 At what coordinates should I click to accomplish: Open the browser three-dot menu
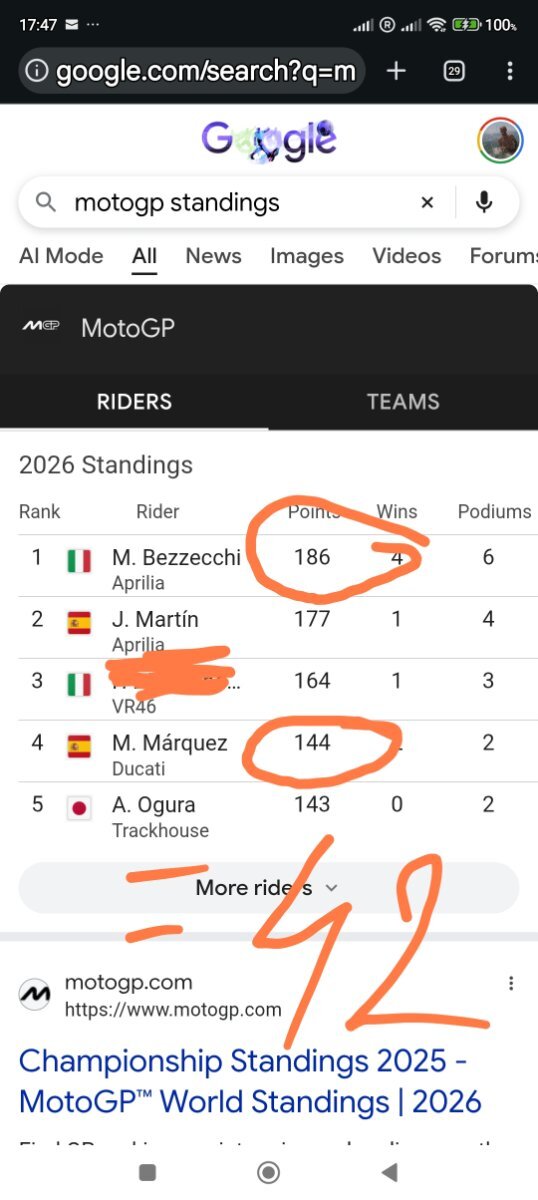510,71
